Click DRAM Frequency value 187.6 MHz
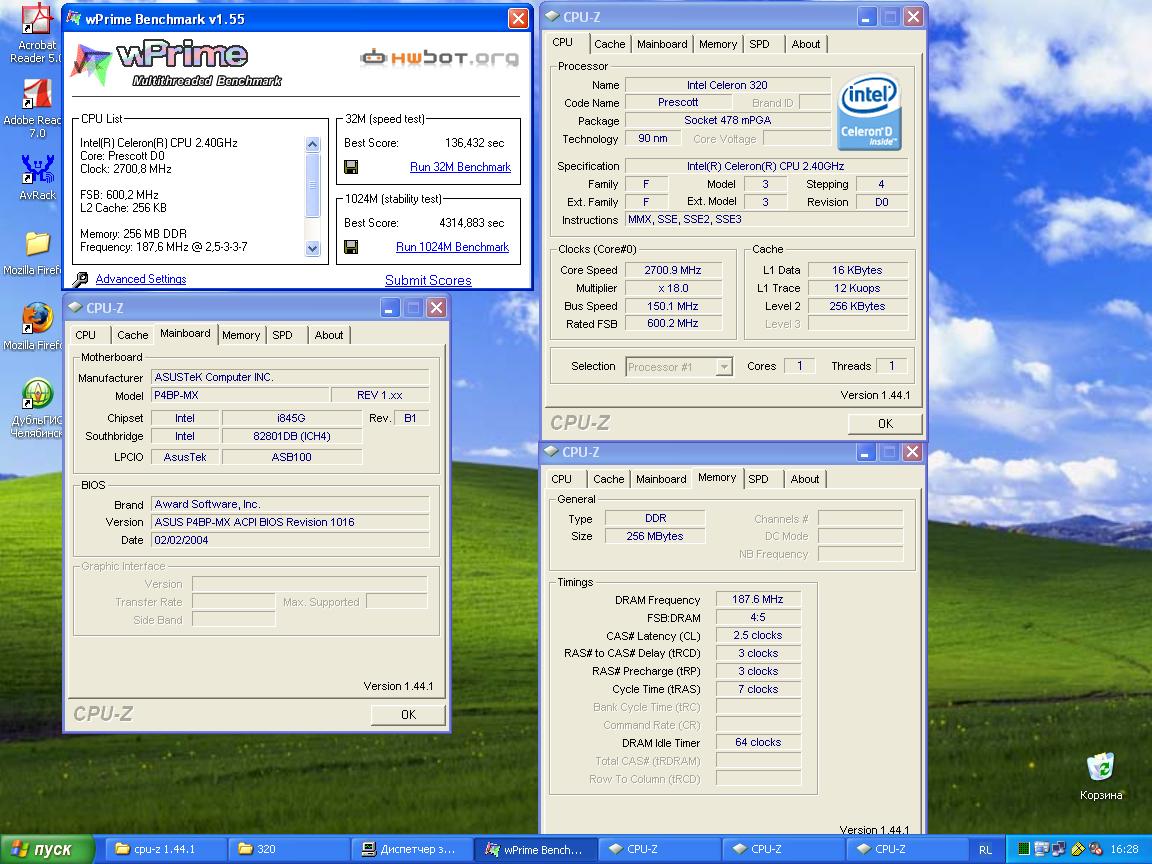The height and width of the screenshot is (864, 1152). 757,600
